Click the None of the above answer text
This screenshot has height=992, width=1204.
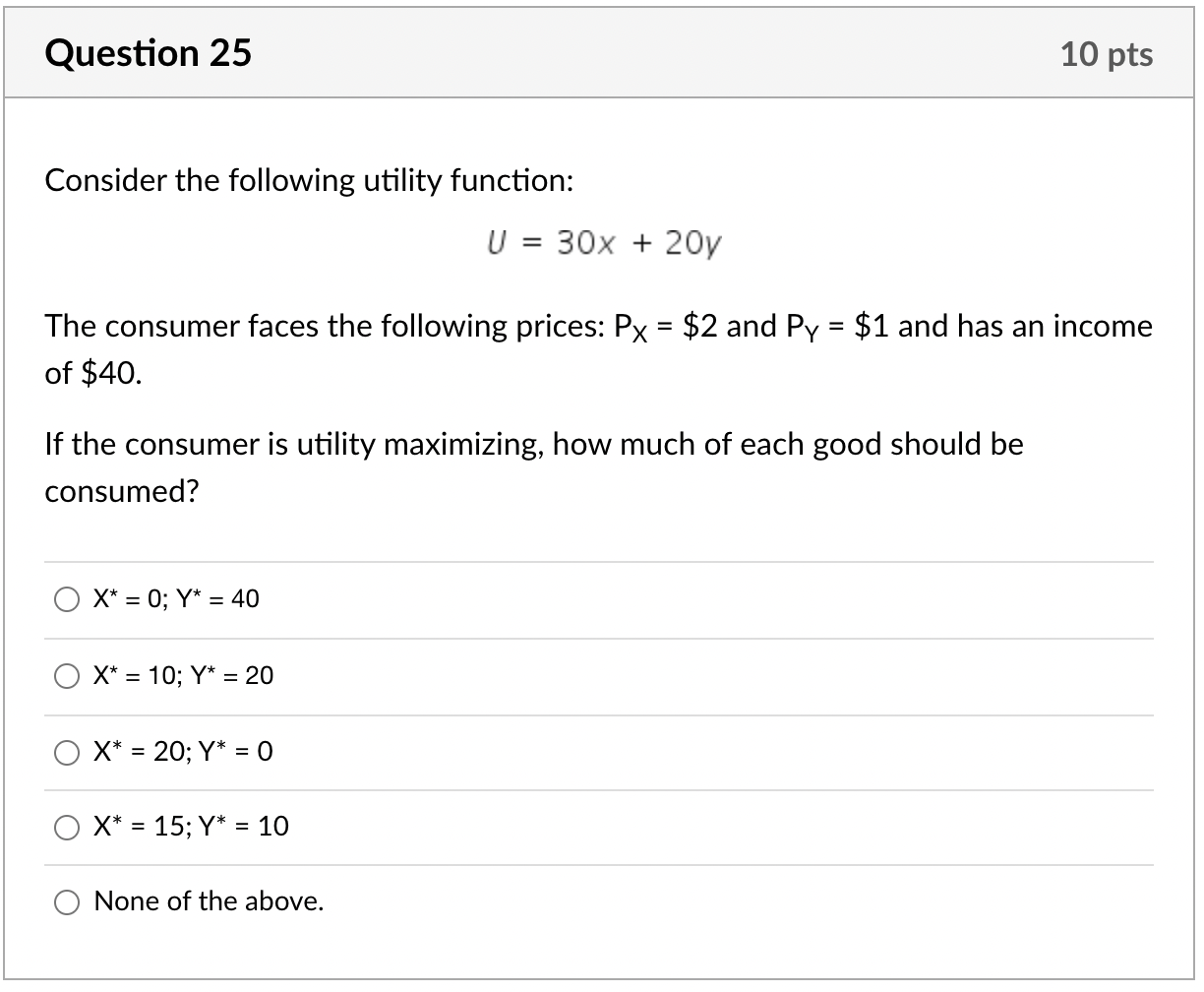pyautogui.click(x=208, y=901)
